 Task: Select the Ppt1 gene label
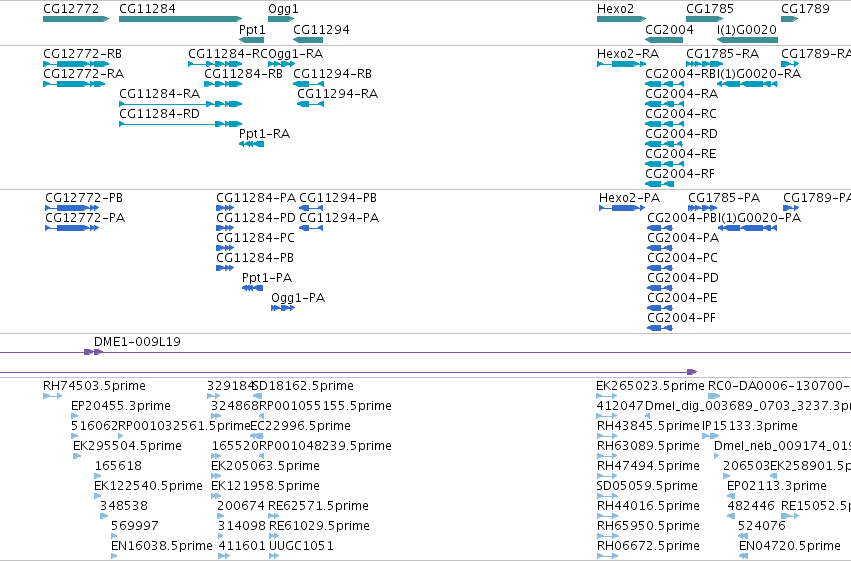point(252,29)
